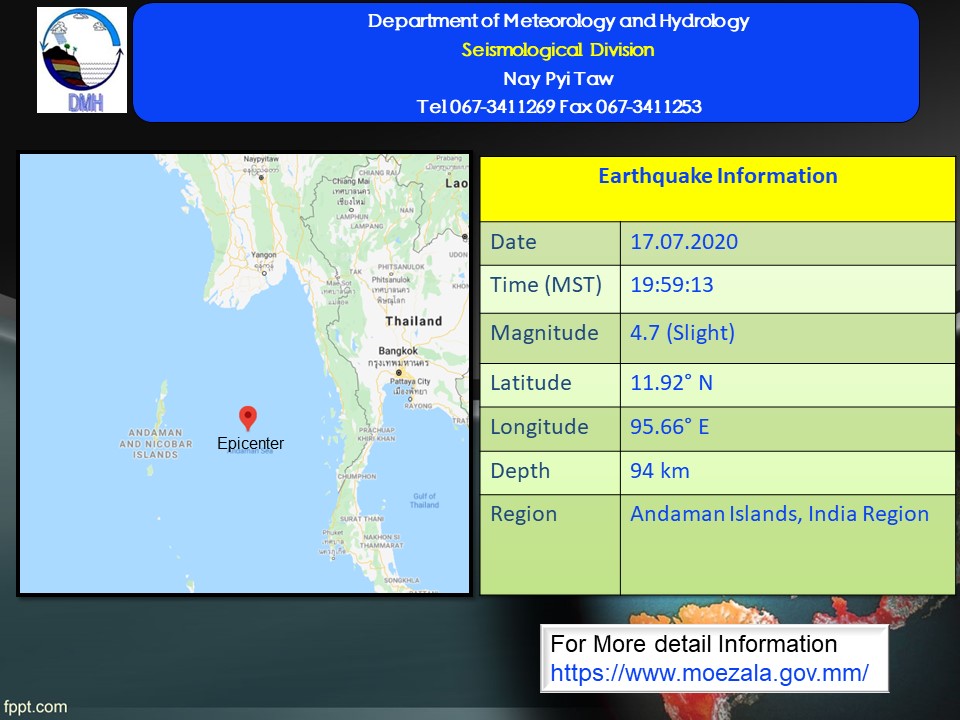This screenshot has width=960, height=720.
Task: Click the "Pattaya City" label on map
Action: point(410,381)
